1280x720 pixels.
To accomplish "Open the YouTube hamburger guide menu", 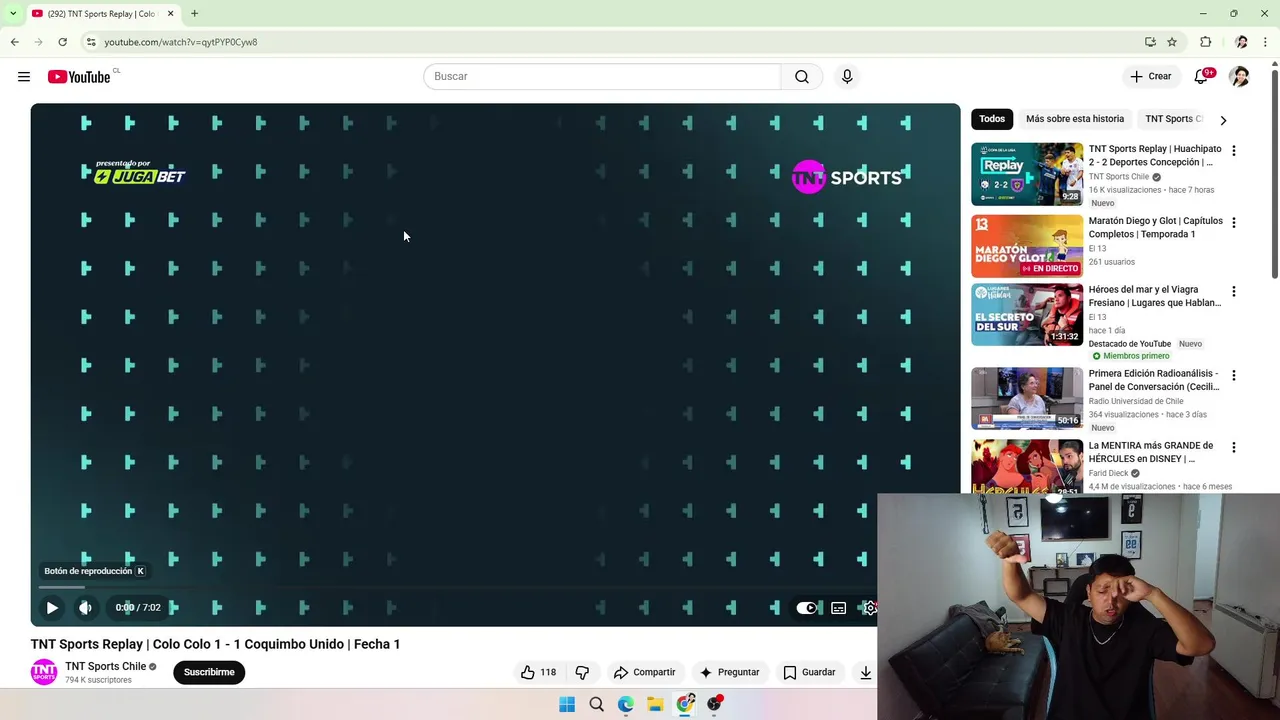I will pyautogui.click(x=24, y=77).
